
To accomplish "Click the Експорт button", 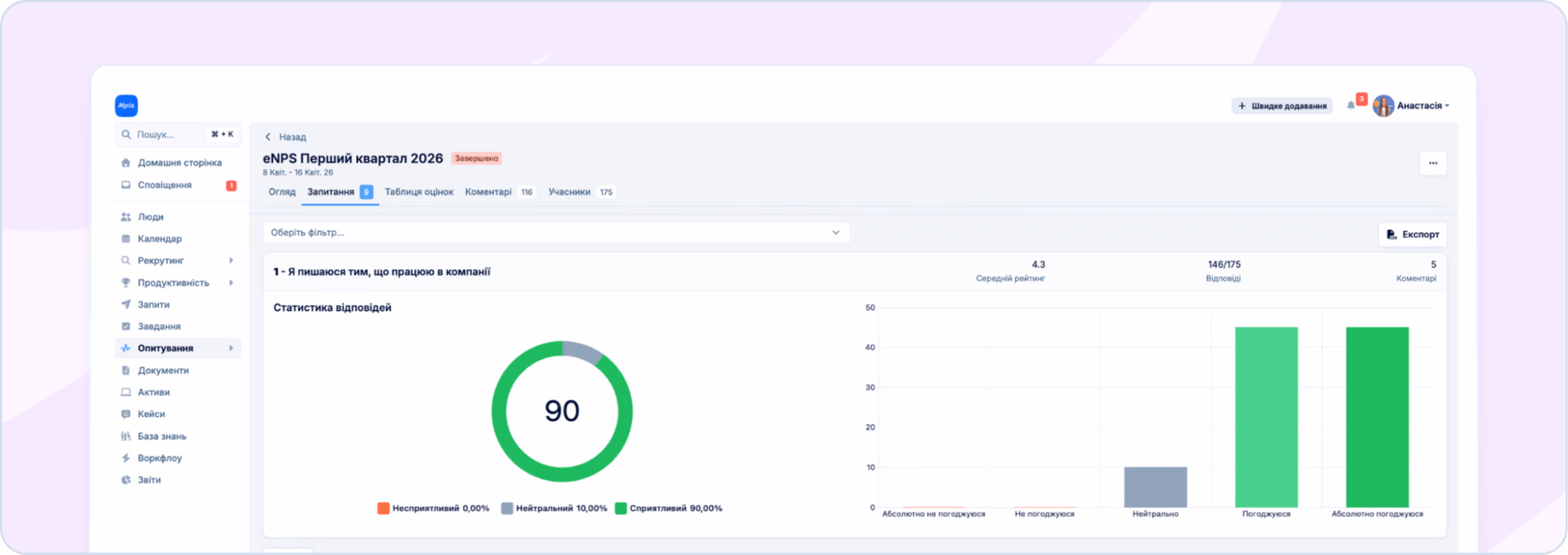I will [x=1413, y=234].
